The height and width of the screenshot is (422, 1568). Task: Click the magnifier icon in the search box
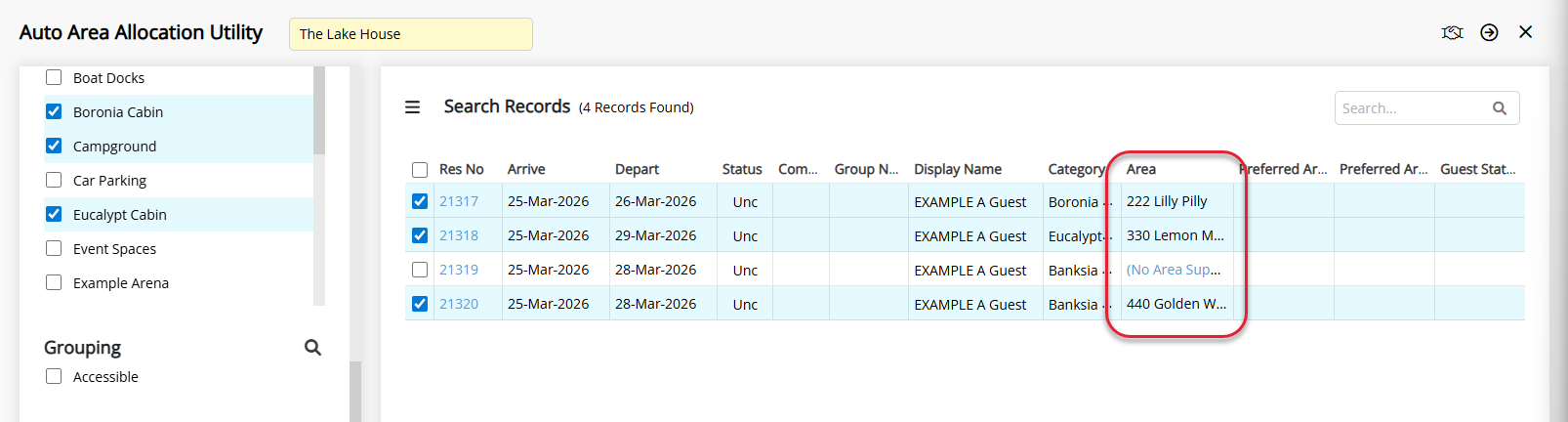click(x=1500, y=108)
